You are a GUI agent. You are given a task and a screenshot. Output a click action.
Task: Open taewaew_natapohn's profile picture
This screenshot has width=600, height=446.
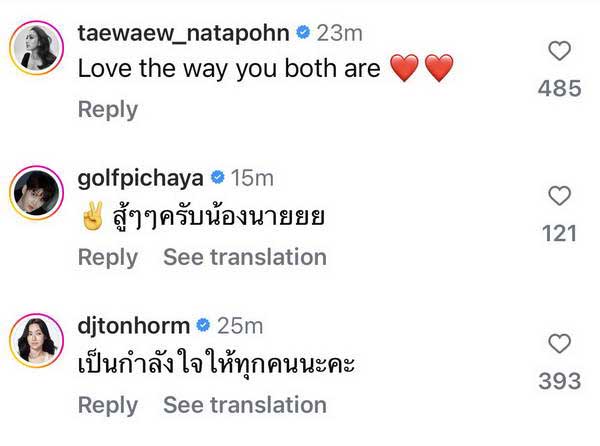[37, 47]
